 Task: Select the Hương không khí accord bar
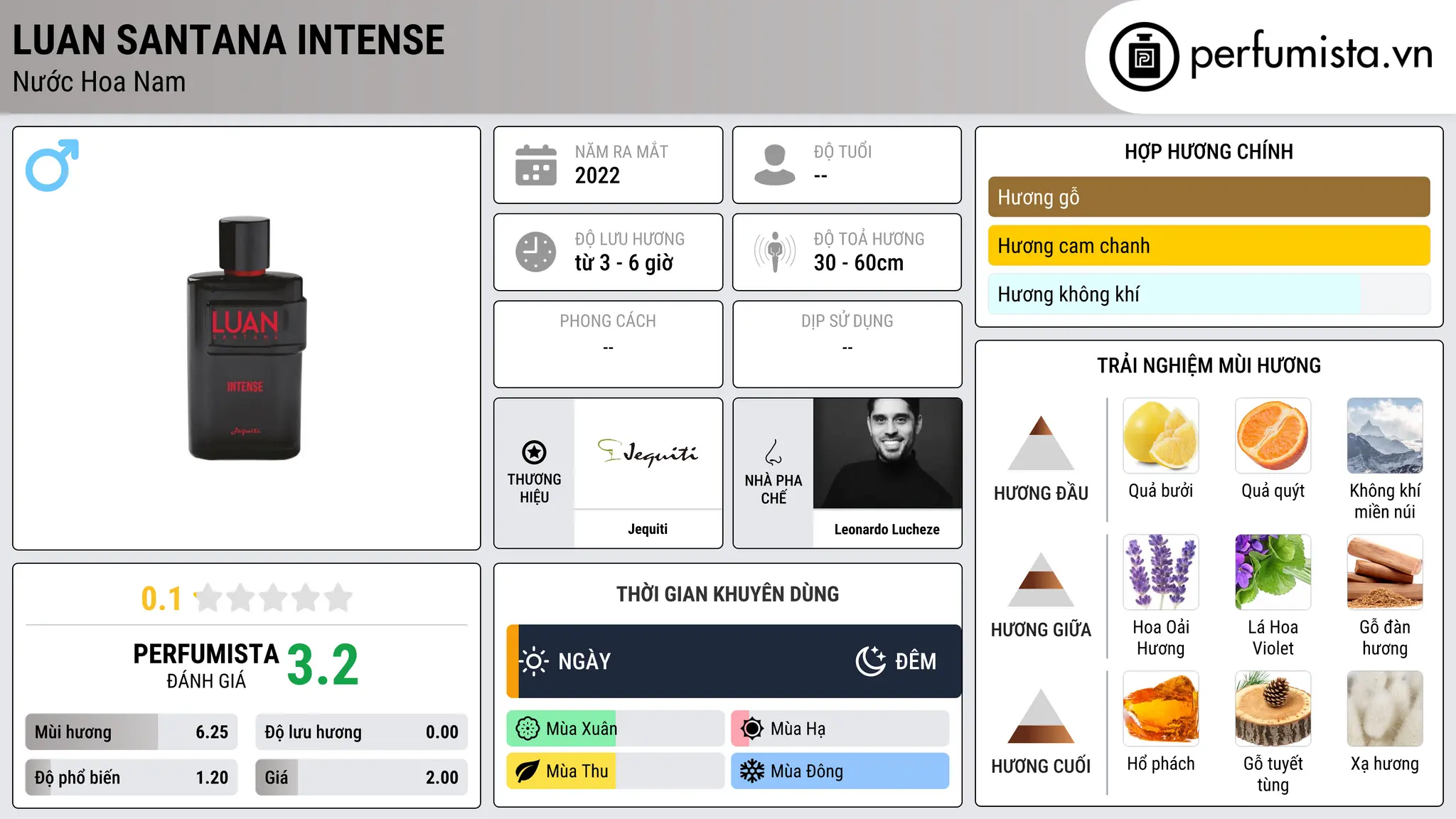(1209, 294)
